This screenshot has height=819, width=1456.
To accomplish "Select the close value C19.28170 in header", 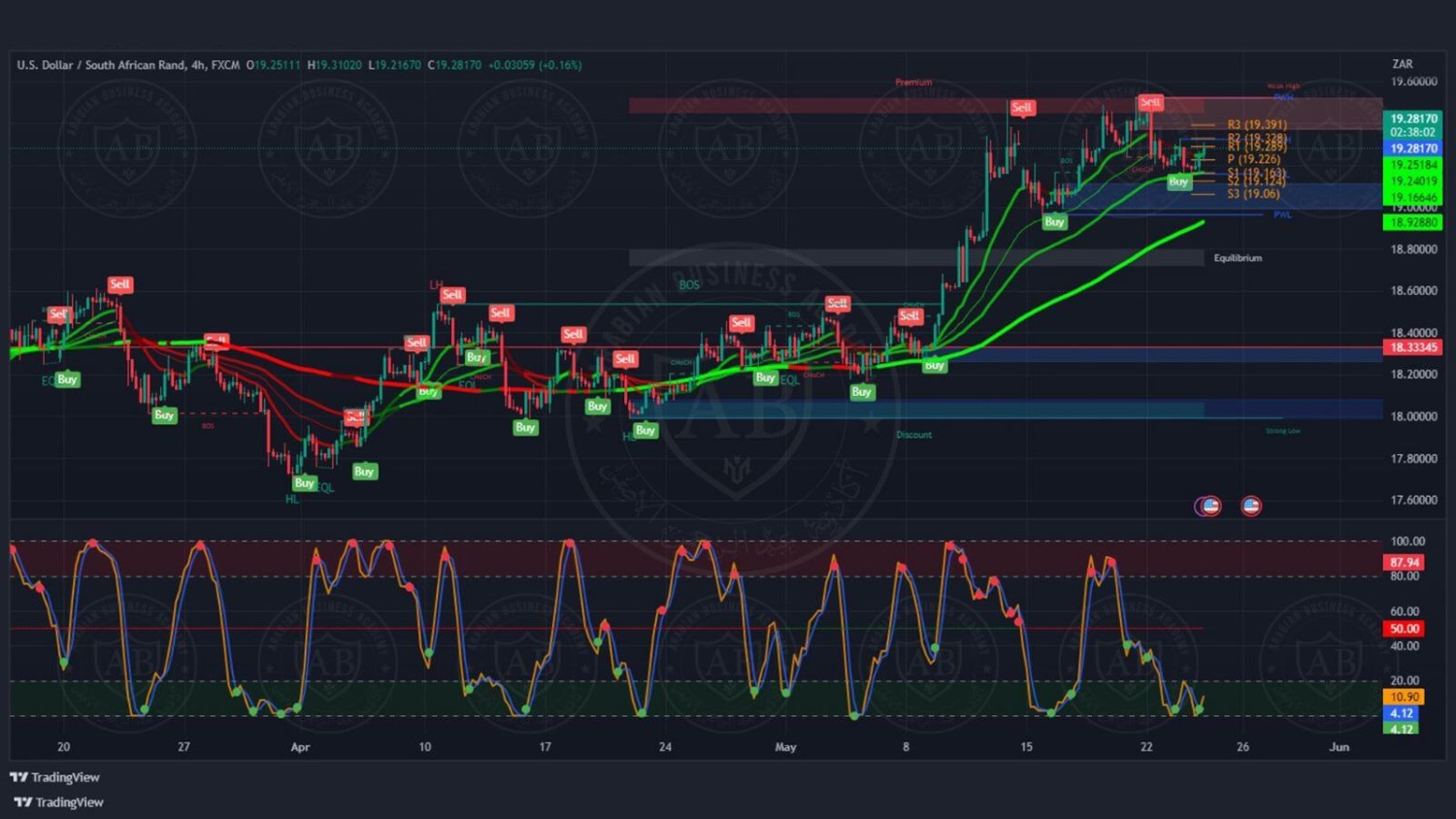I will coord(454,65).
